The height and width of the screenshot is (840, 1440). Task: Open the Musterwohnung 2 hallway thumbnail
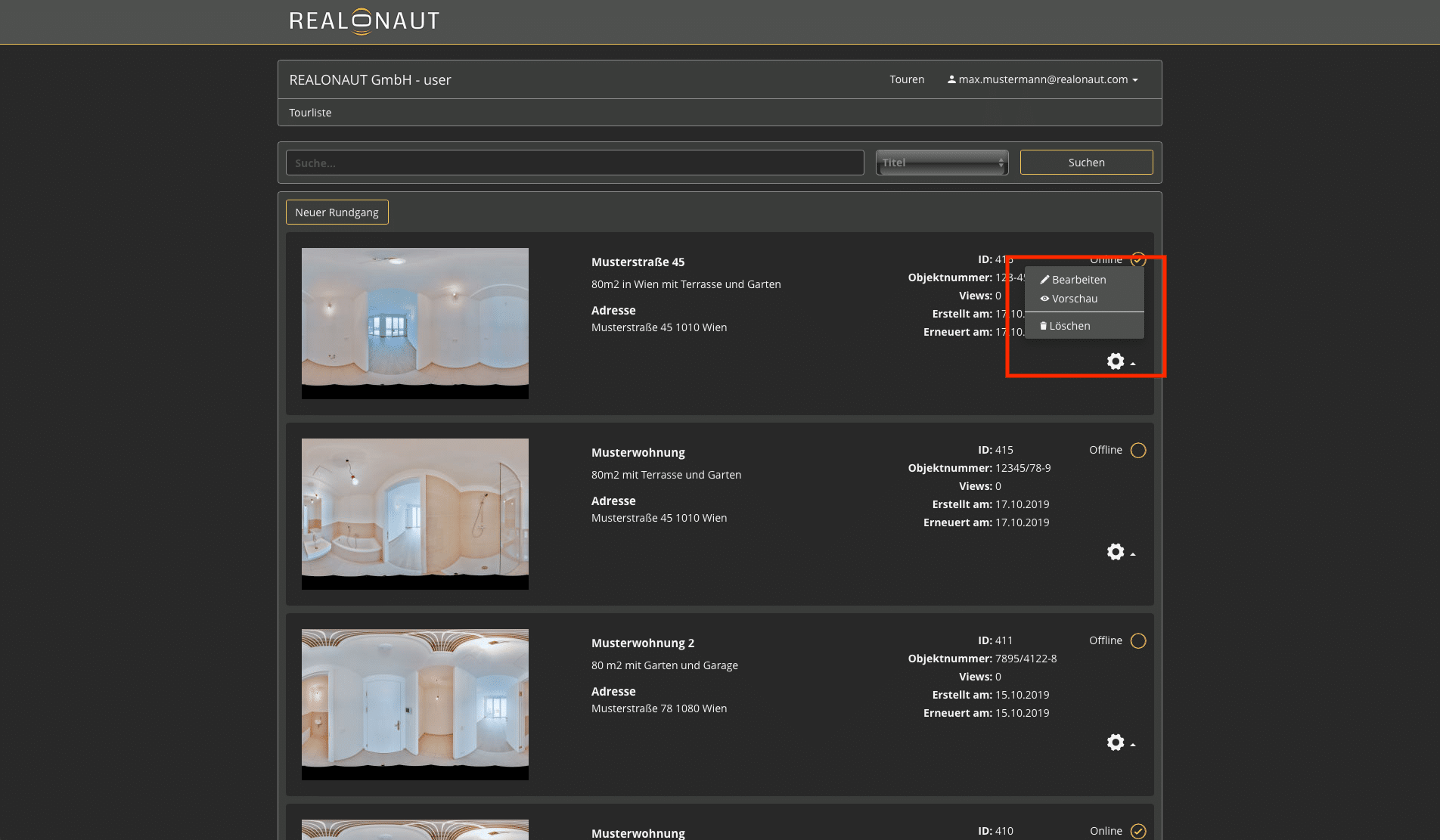coord(415,705)
